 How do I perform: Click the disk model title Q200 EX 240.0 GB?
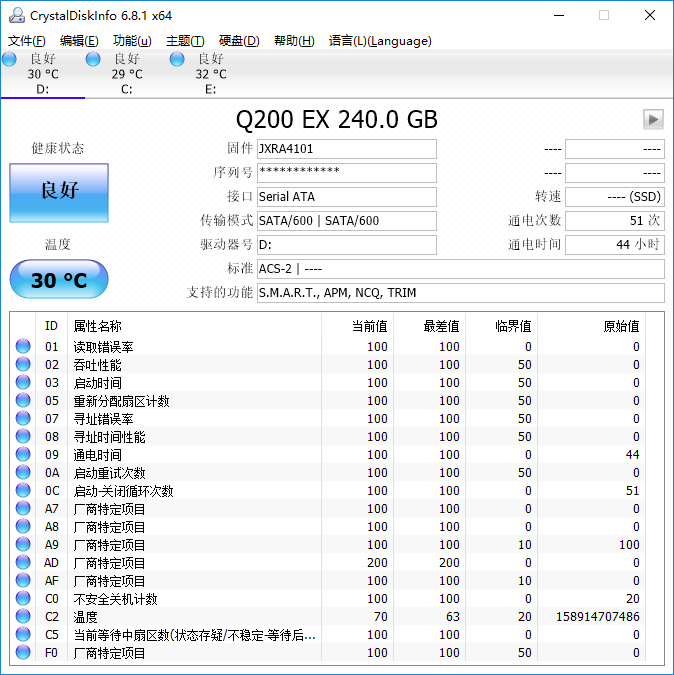pos(337,119)
